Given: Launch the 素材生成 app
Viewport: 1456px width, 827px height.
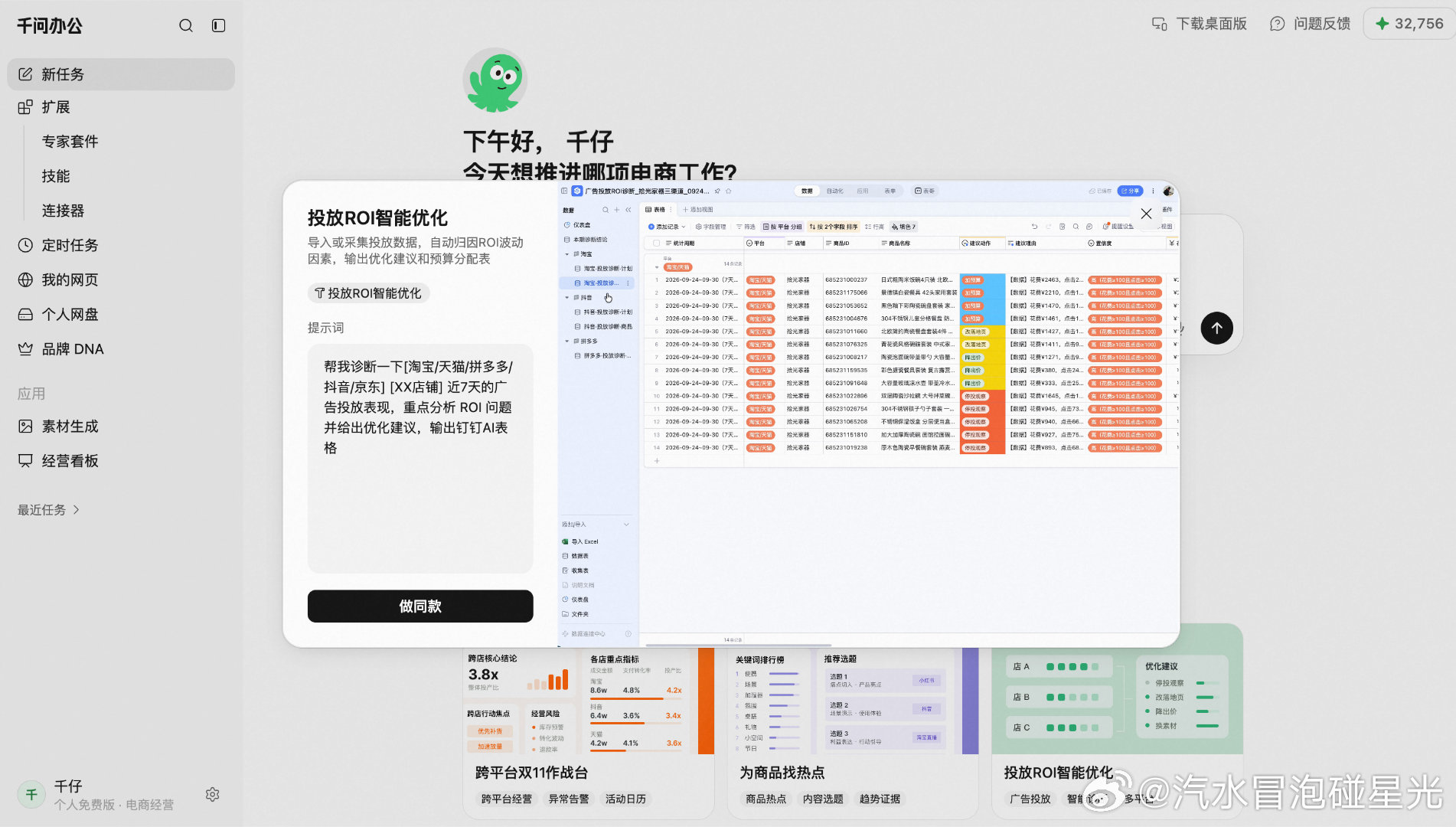Looking at the screenshot, I should point(58,426).
